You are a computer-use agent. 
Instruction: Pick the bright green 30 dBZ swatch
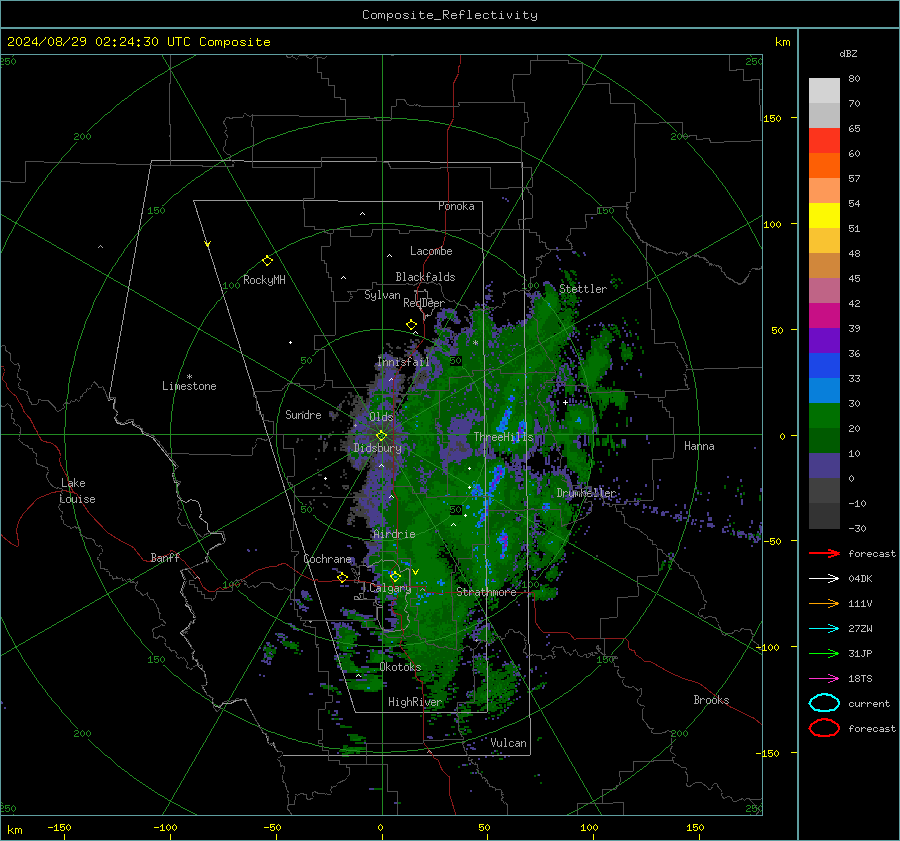click(824, 416)
